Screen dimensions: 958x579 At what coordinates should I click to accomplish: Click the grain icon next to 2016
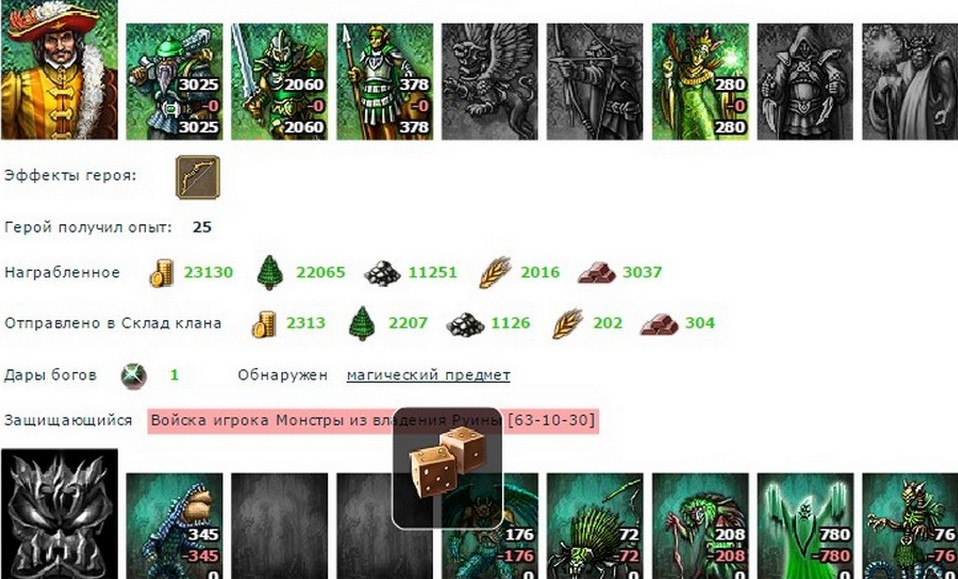point(495,272)
